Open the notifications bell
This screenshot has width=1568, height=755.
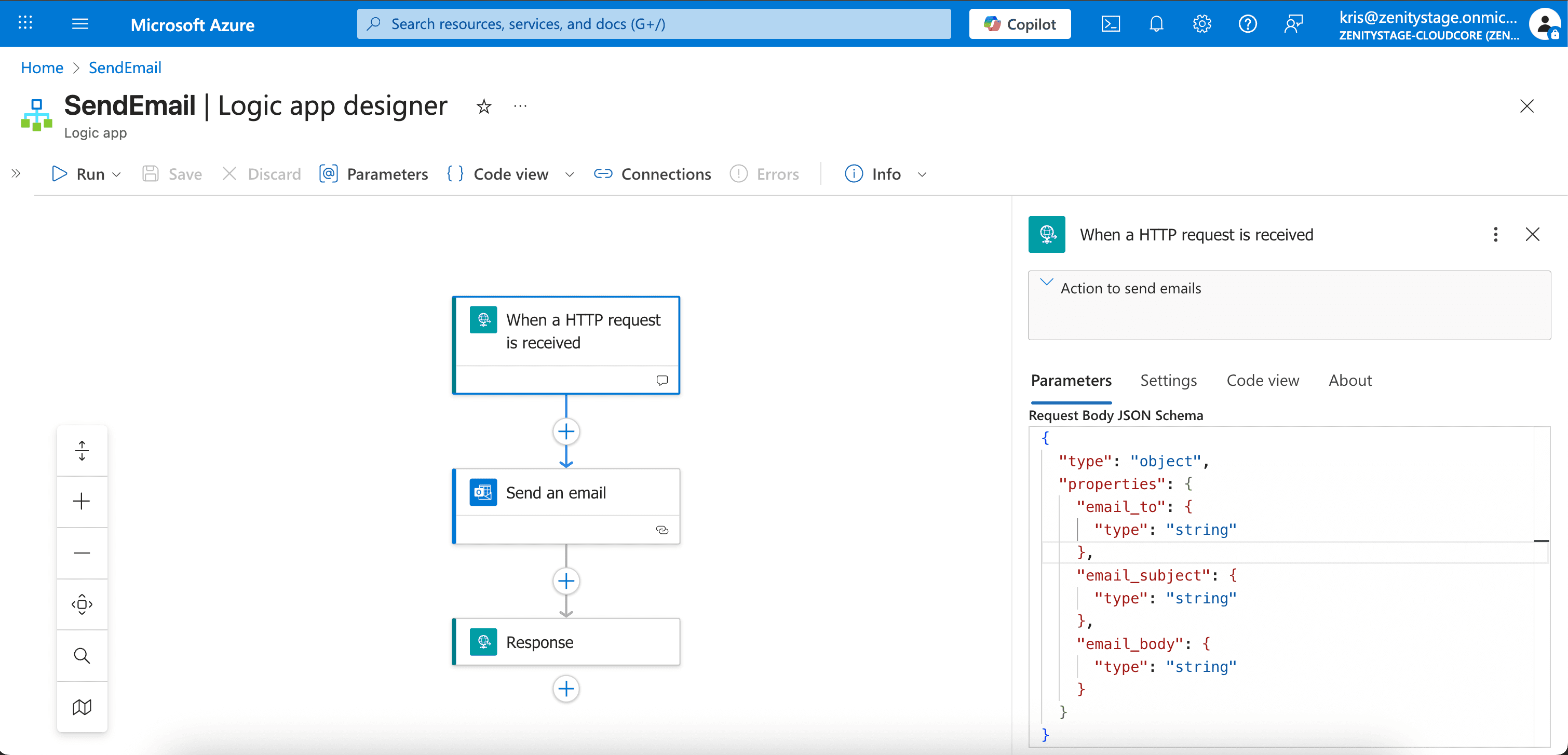[x=1156, y=24]
